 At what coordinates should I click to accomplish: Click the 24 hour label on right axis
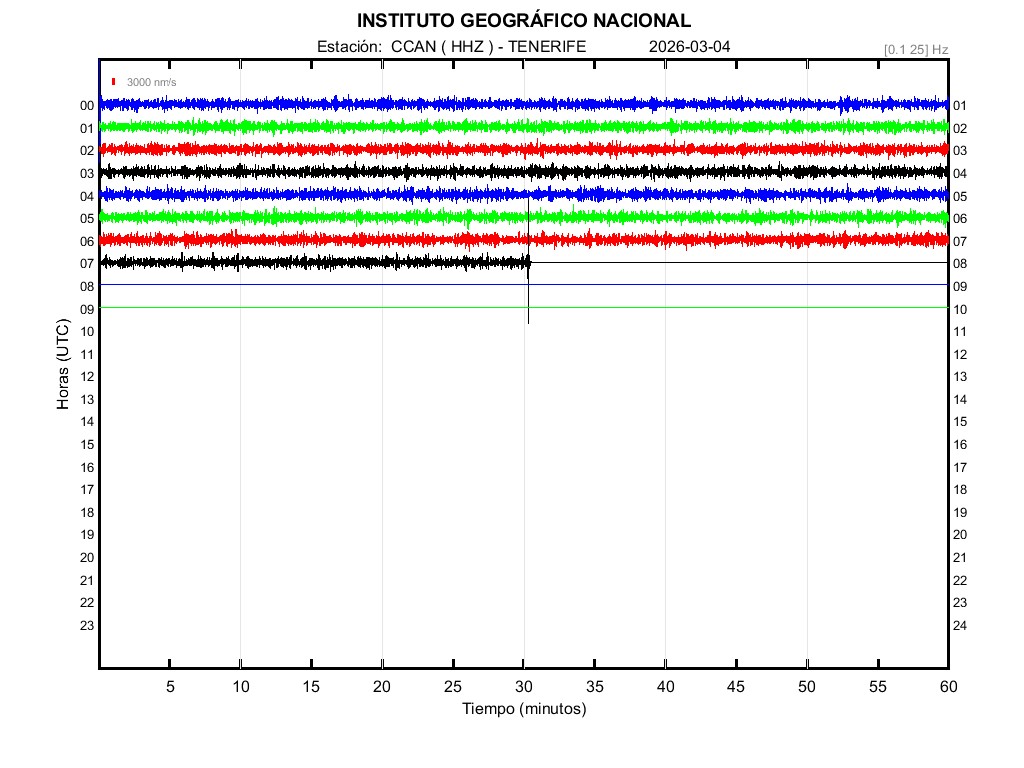960,626
